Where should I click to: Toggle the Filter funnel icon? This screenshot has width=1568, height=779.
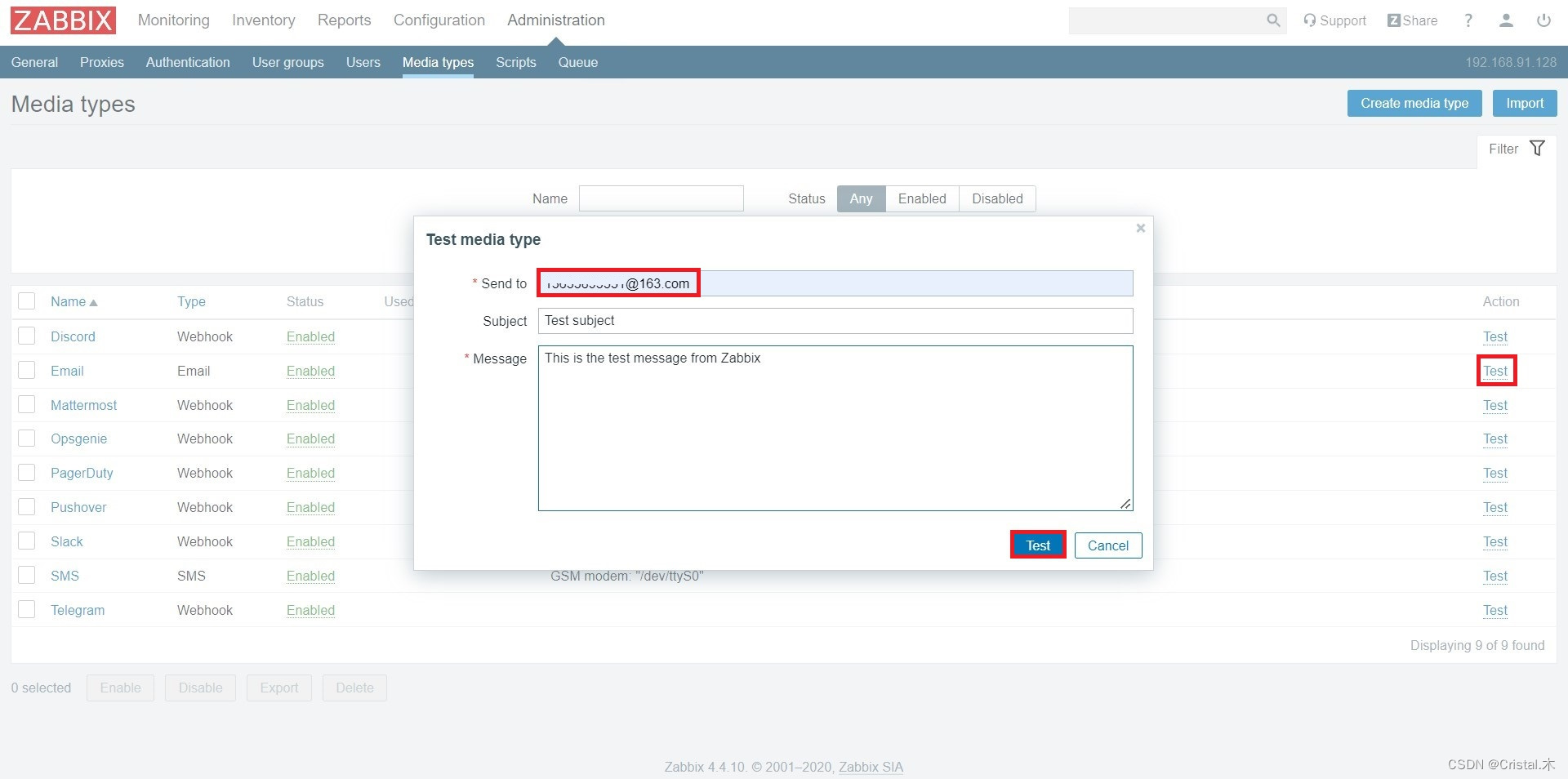1537,149
